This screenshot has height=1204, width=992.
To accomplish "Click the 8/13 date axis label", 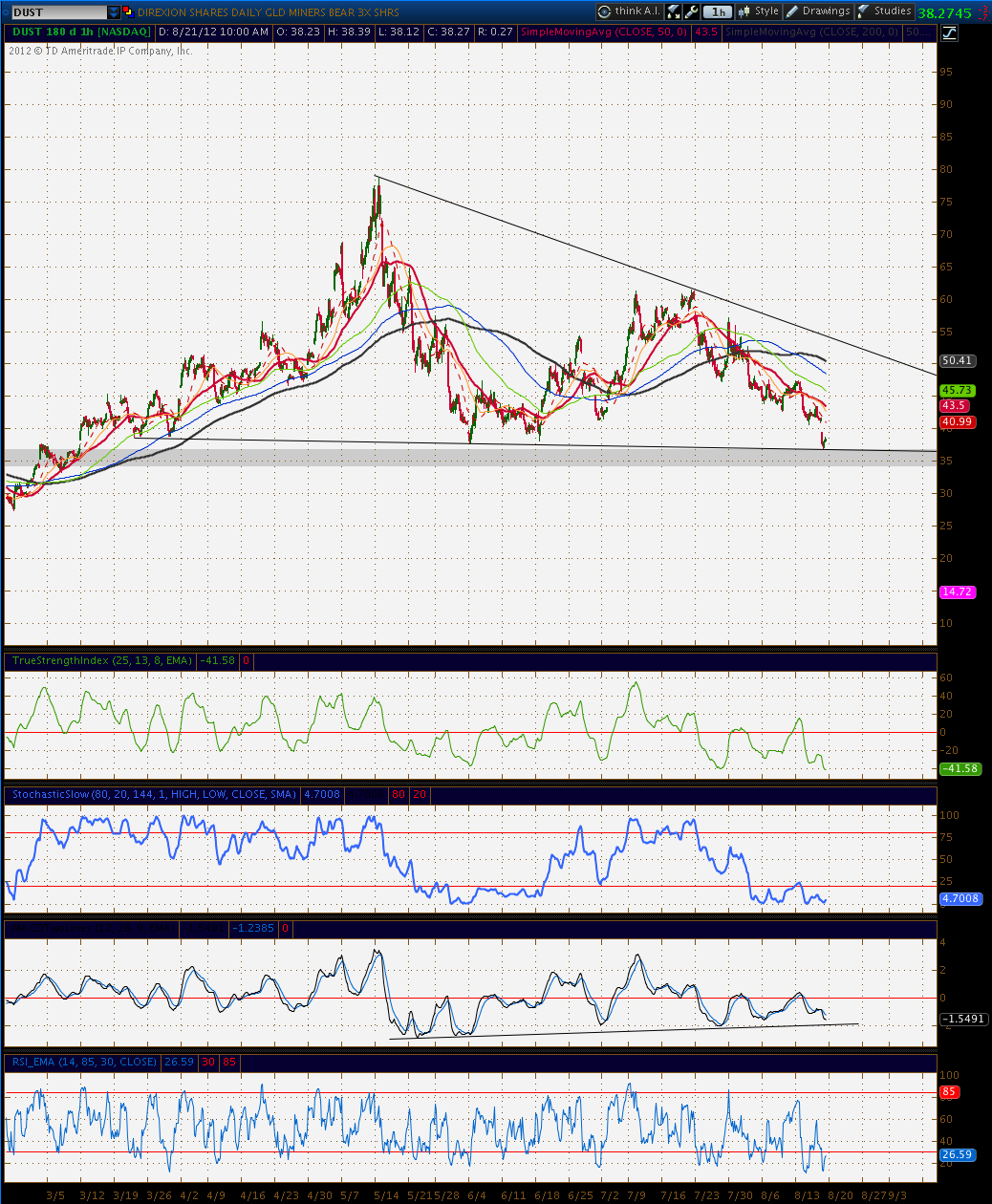I will click(x=806, y=1194).
